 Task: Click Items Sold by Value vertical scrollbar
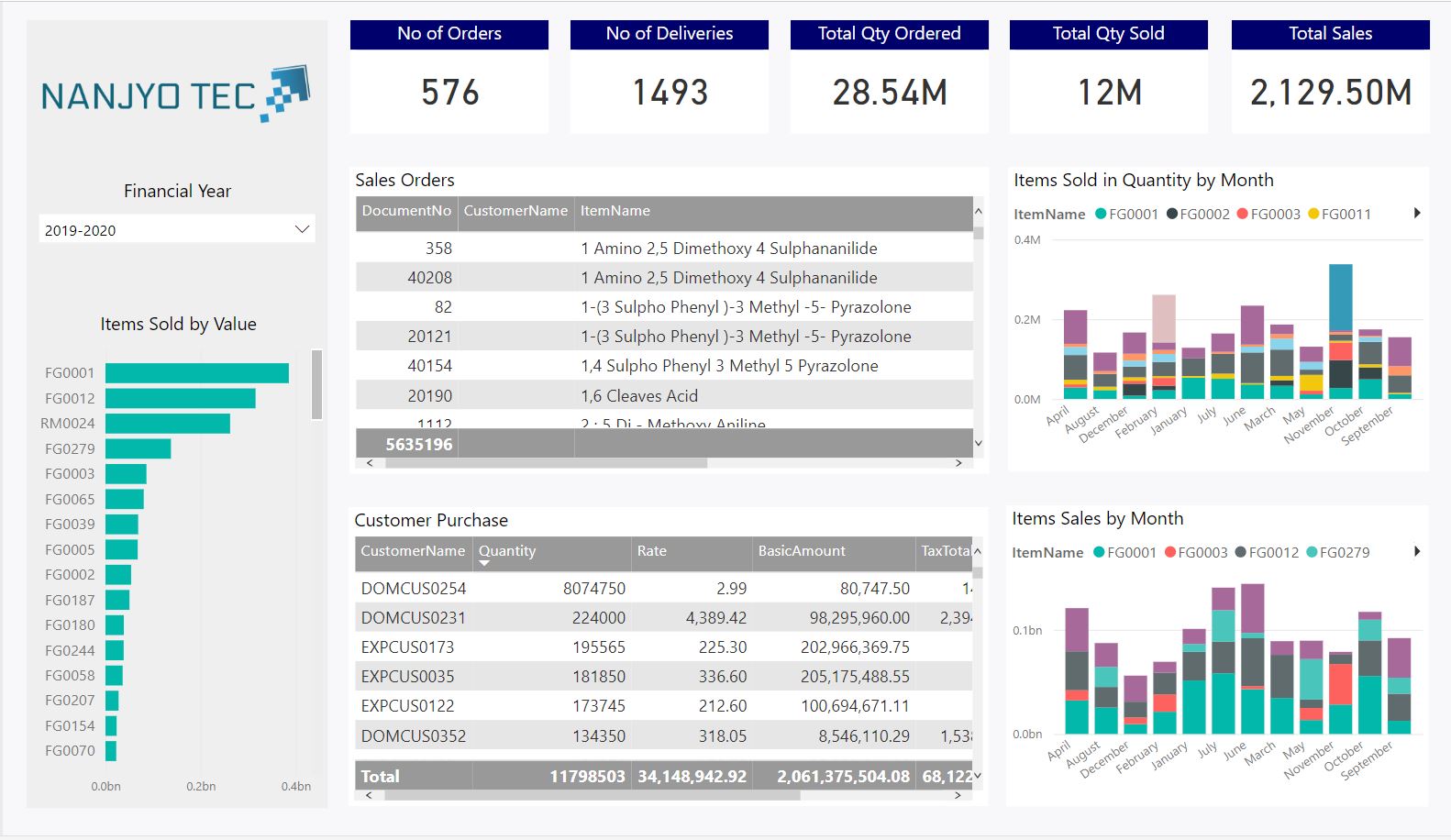pos(316,384)
